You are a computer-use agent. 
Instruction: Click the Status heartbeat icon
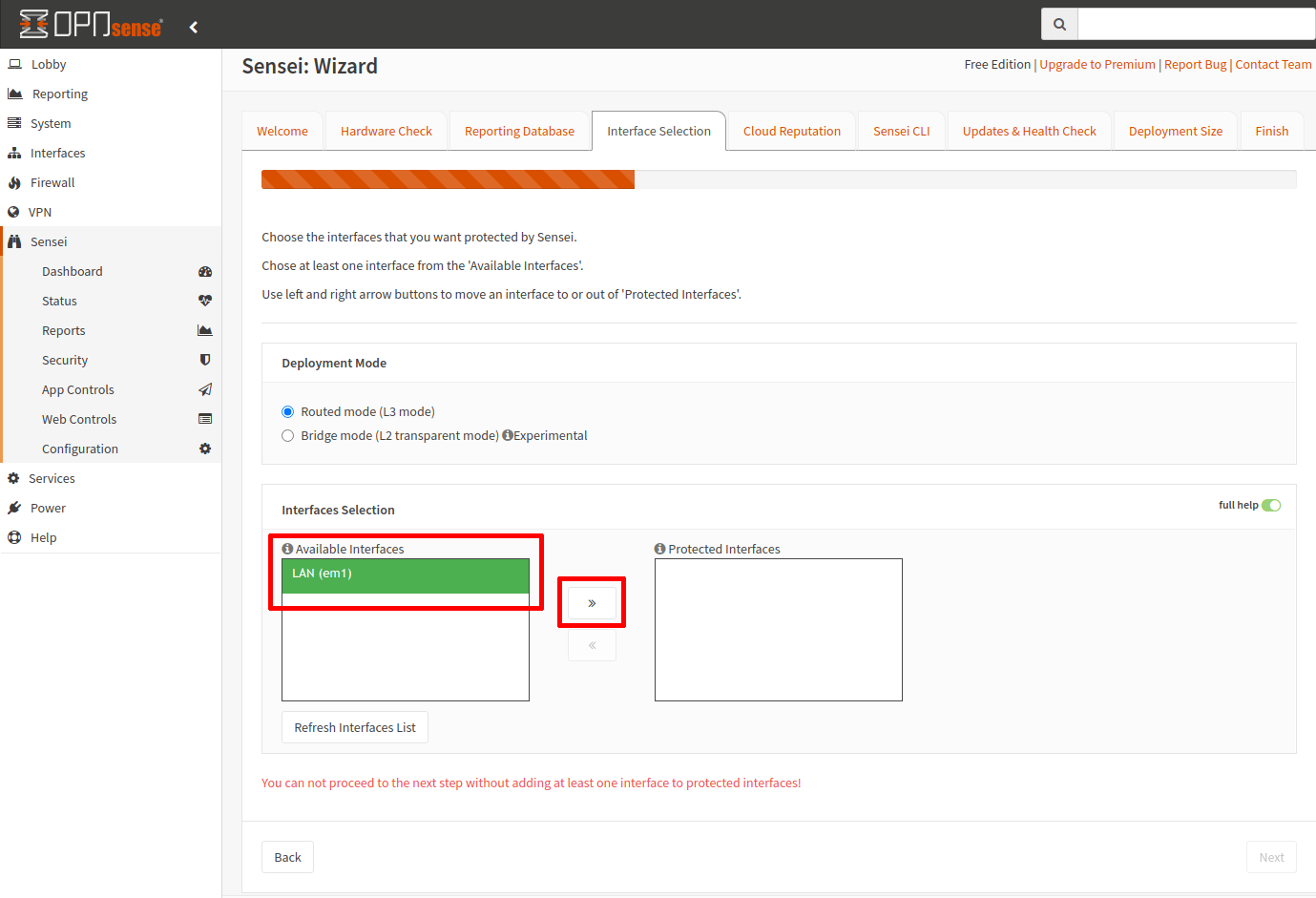204,301
